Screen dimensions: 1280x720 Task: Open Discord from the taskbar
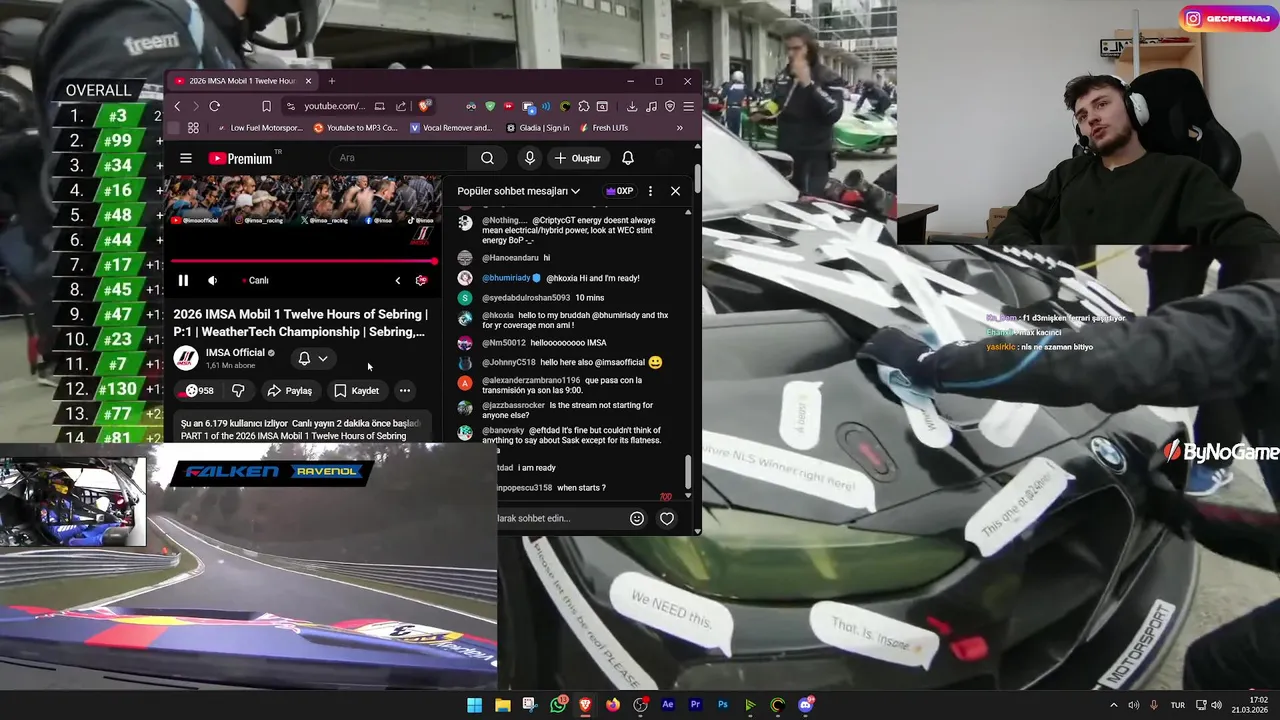coord(806,705)
